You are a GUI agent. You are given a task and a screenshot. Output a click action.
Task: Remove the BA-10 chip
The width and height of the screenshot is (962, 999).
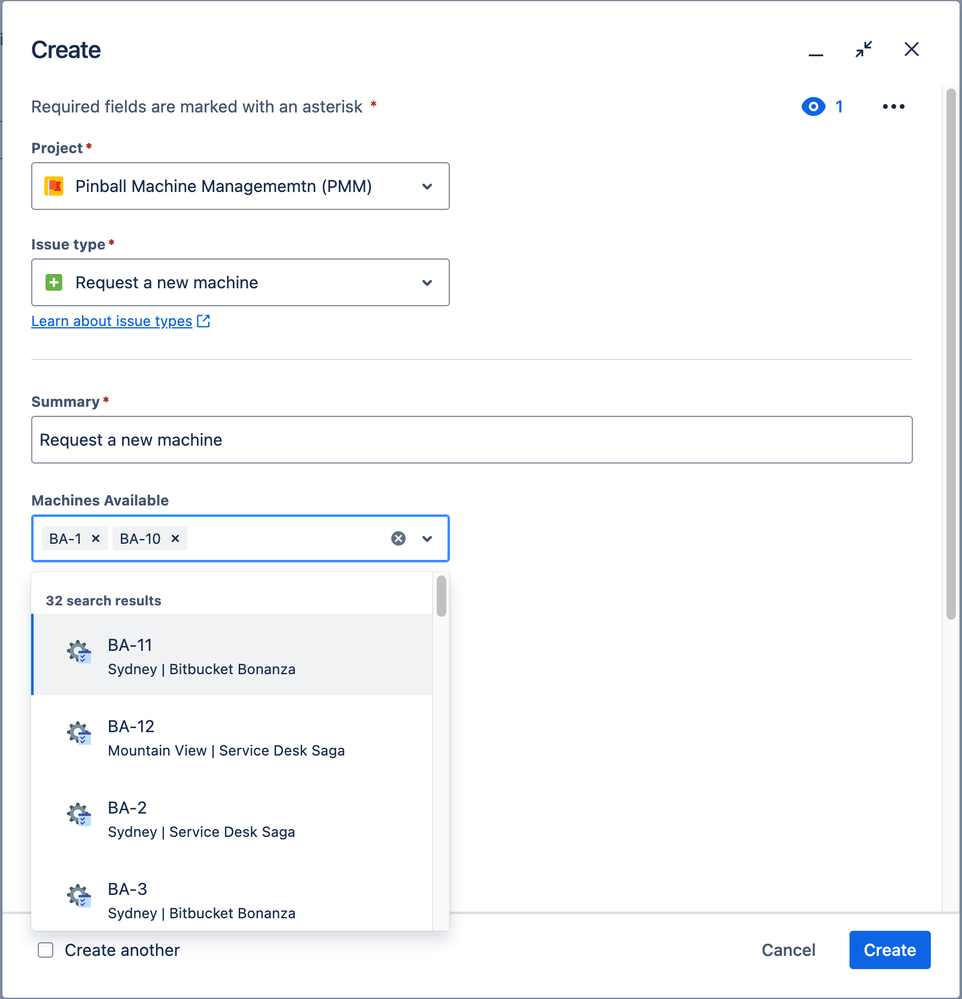pyautogui.click(x=175, y=539)
